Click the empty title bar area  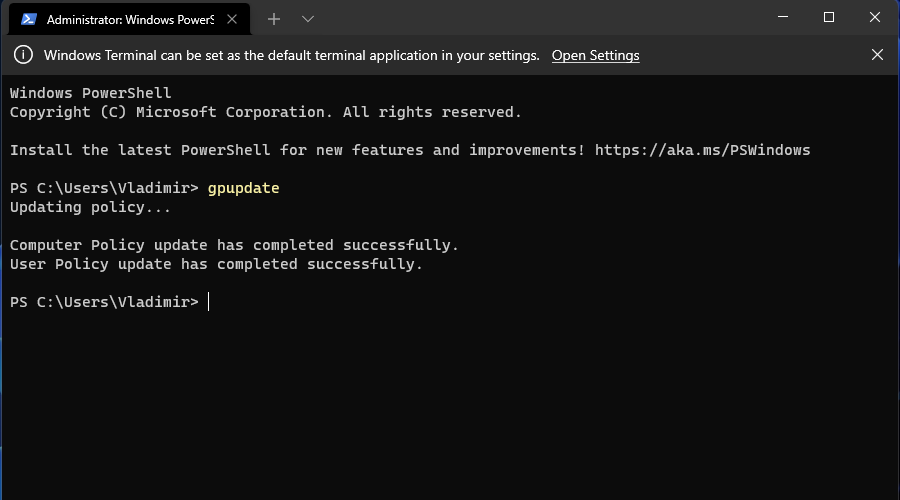[x=540, y=17]
